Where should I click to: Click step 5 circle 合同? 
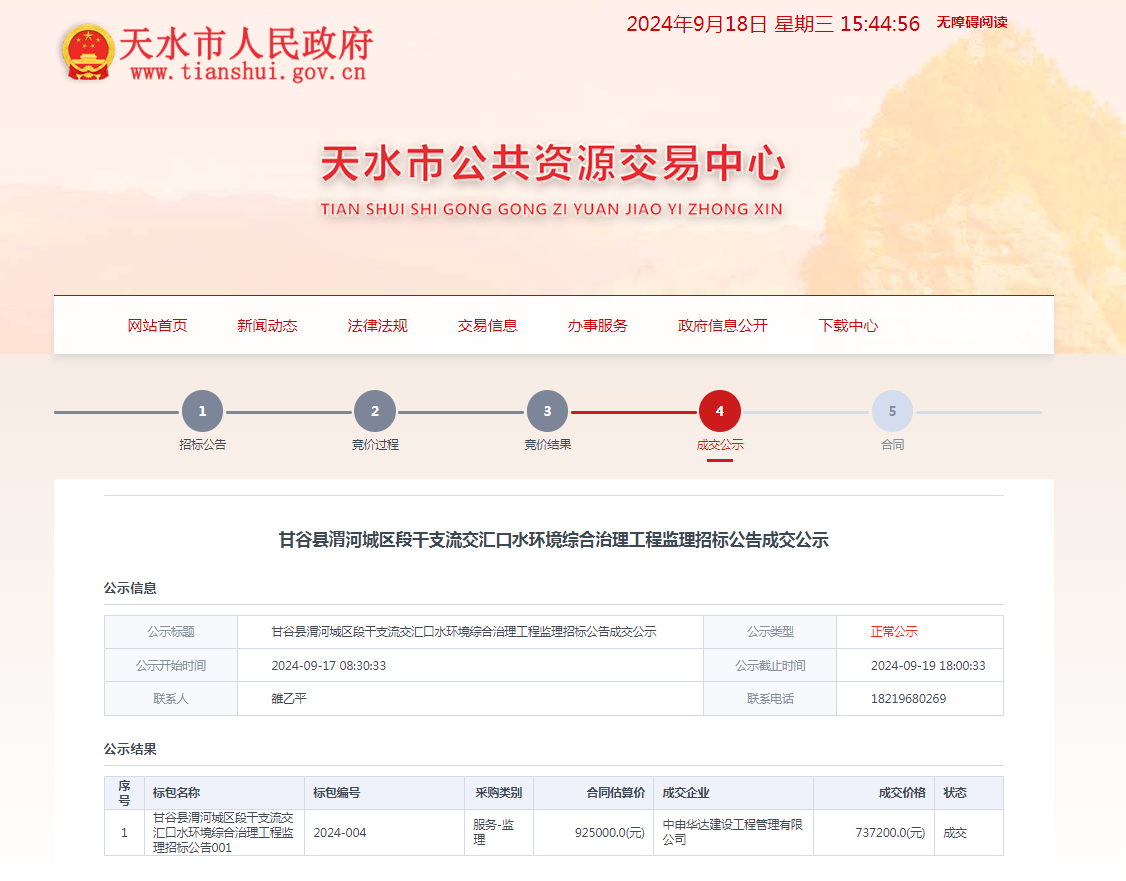pyautogui.click(x=892, y=411)
